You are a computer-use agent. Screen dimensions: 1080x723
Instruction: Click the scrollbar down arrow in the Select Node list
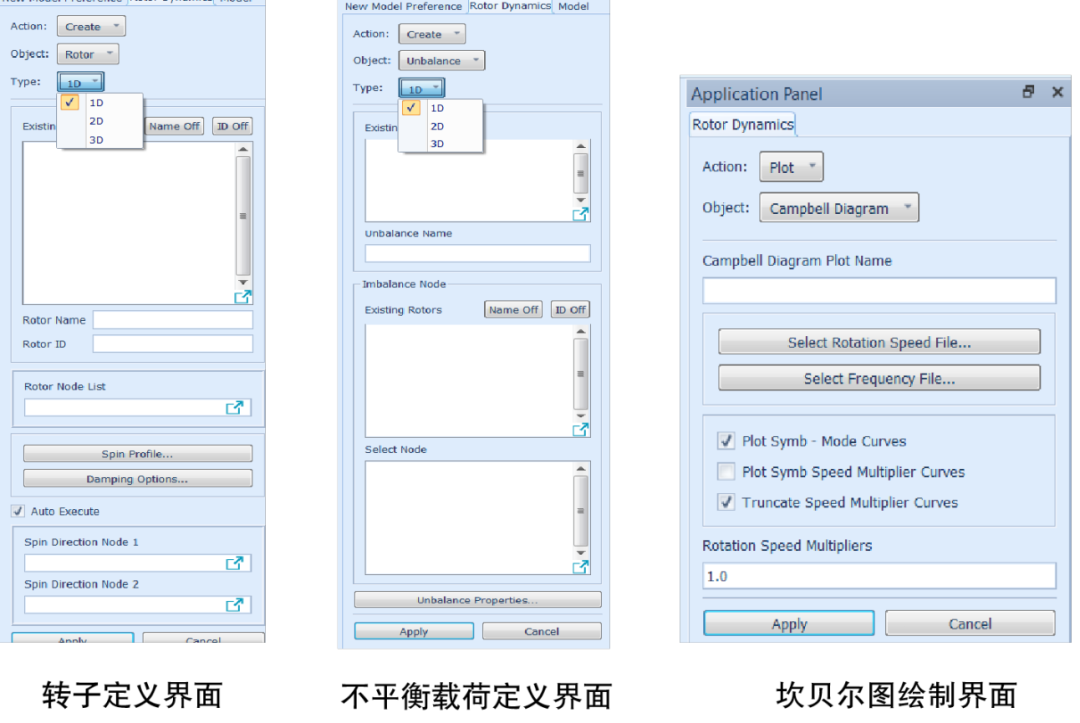581,553
